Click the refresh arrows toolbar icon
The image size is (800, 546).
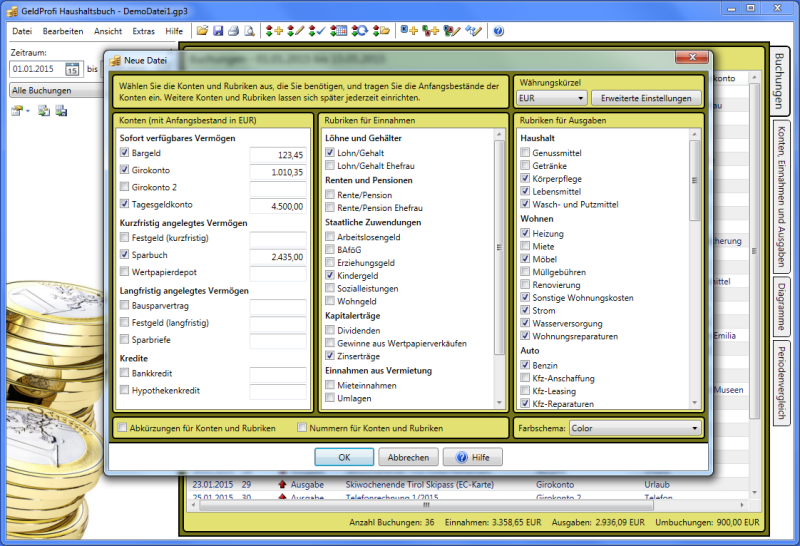pos(361,31)
